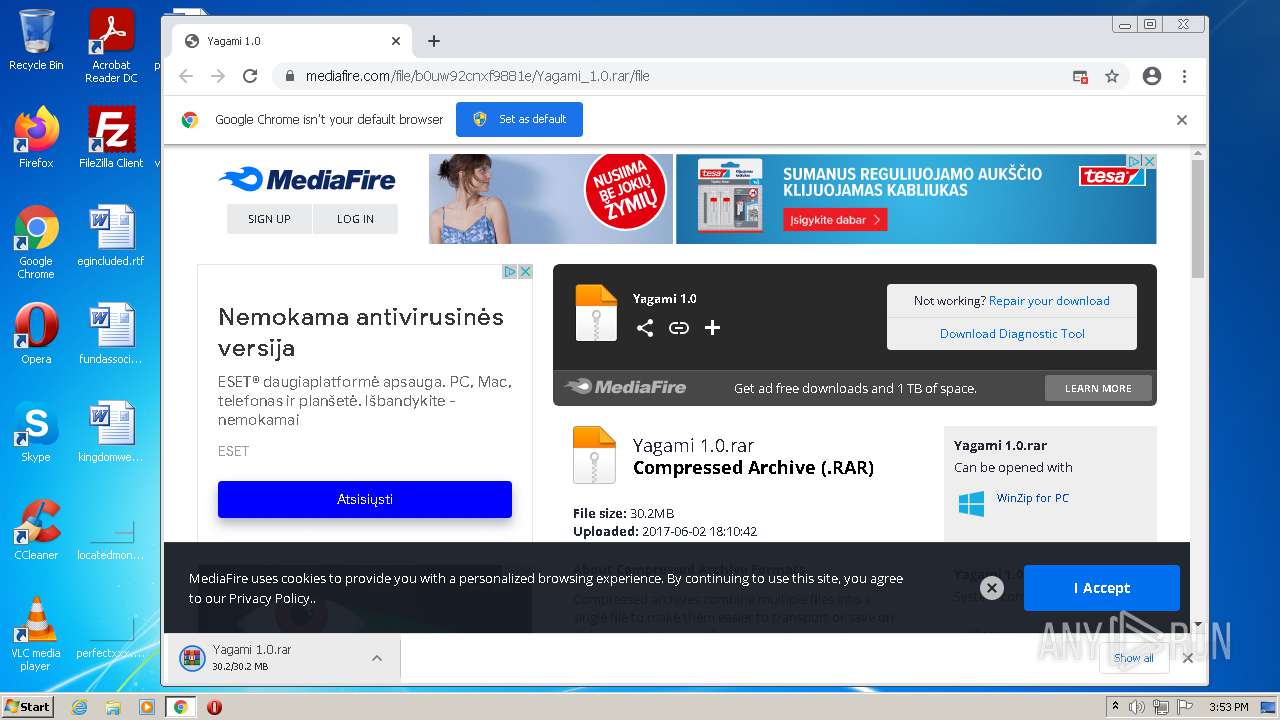Image resolution: width=1280 pixels, height=720 pixels.
Task: Copy link via the chain icon
Action: [x=679, y=328]
